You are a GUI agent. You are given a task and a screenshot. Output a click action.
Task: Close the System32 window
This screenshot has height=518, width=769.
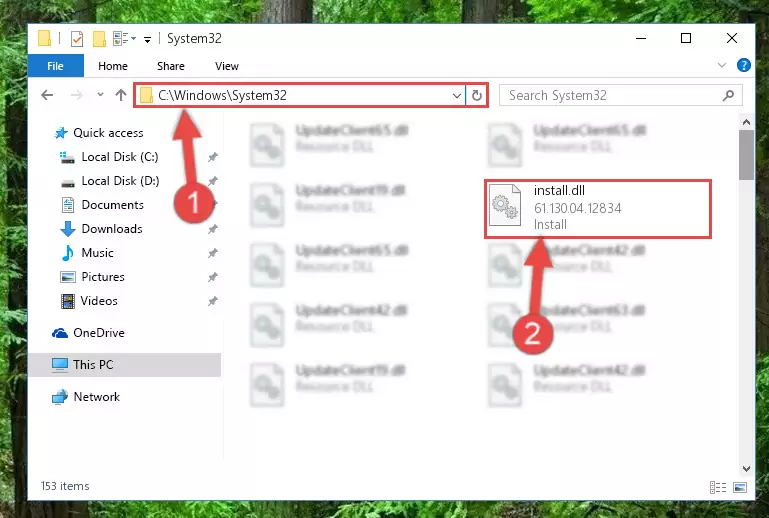coord(732,38)
